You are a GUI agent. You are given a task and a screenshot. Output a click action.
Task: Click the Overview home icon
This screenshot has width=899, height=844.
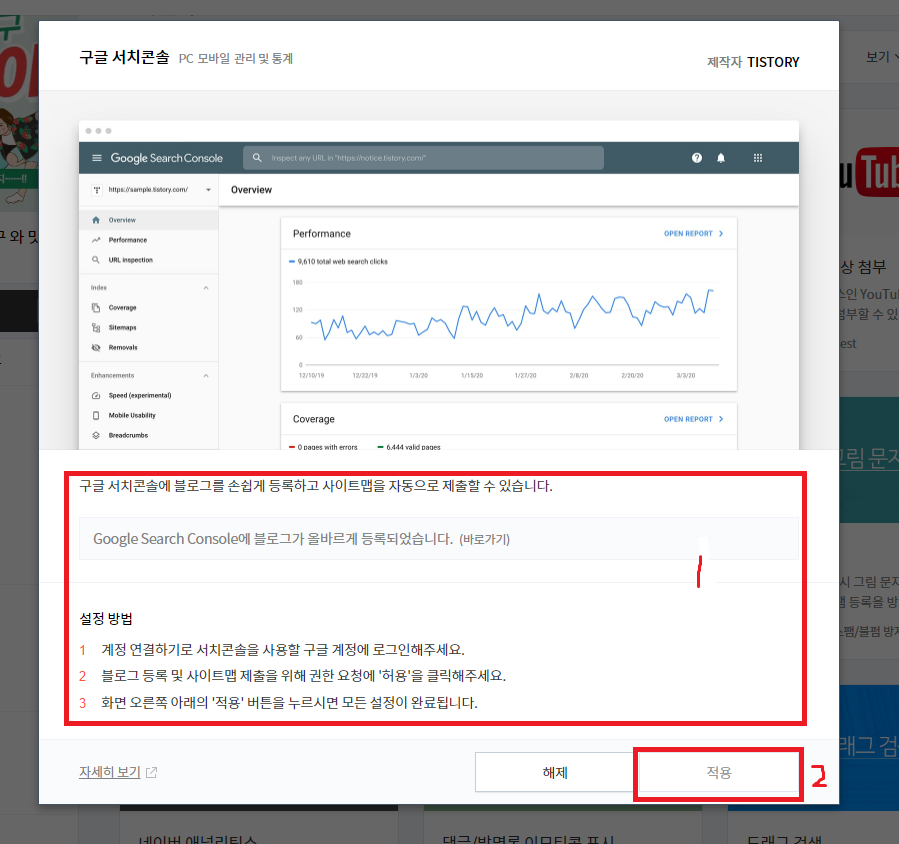click(x=96, y=220)
